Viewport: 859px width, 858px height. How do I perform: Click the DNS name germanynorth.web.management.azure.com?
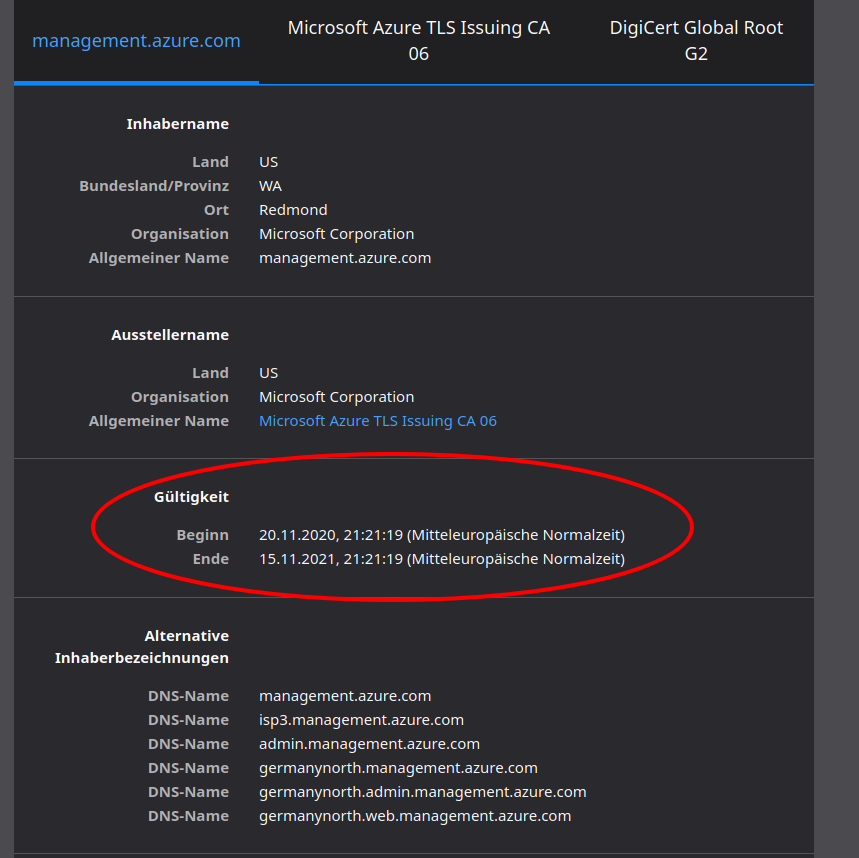coord(415,816)
